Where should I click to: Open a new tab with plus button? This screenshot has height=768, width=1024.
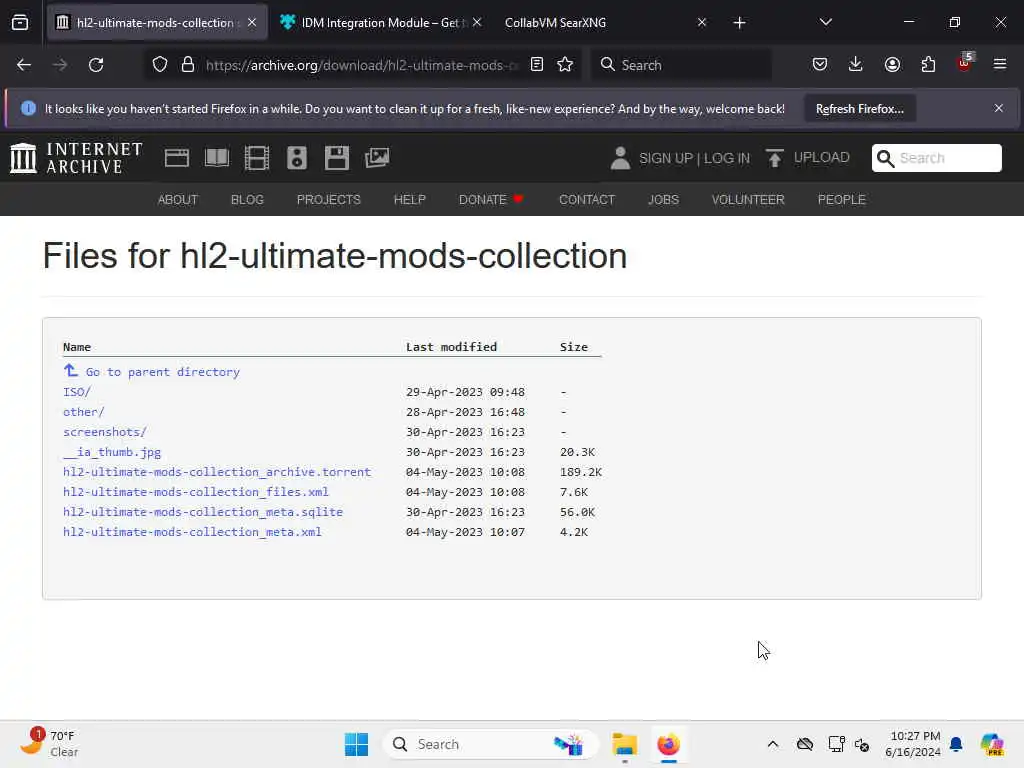[x=739, y=23]
